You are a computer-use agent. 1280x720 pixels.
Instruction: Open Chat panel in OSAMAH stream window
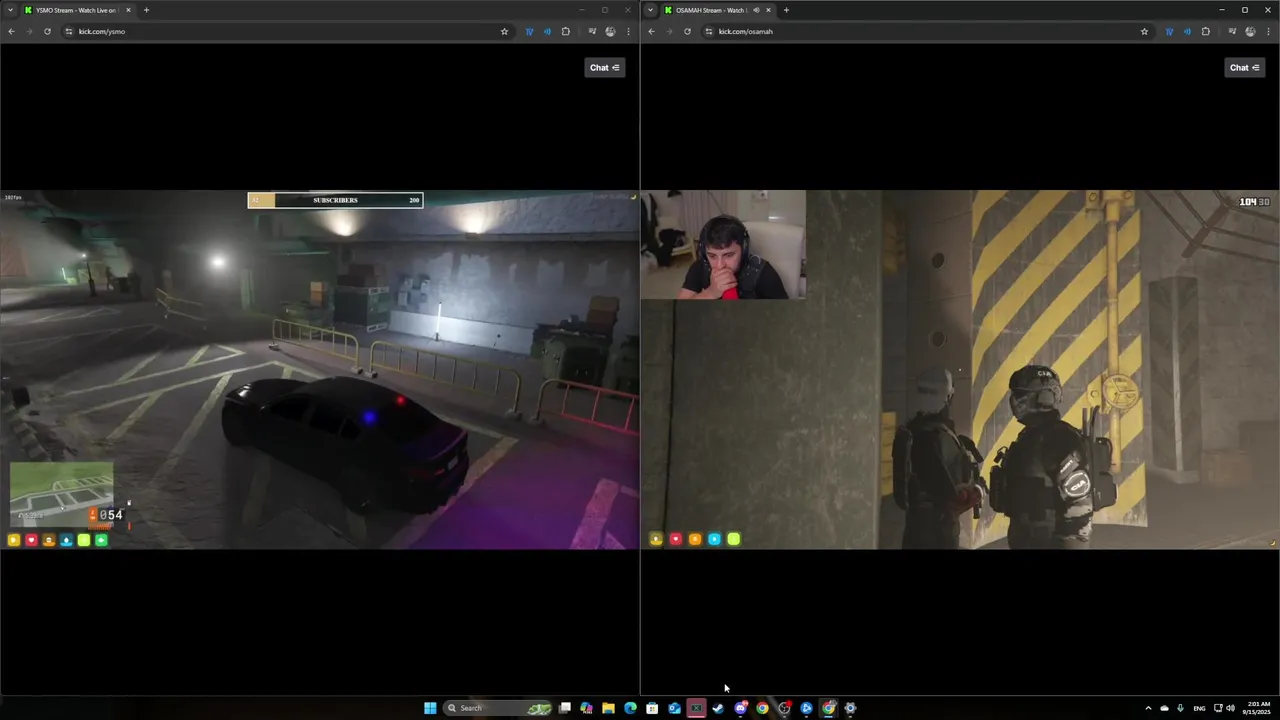[1244, 67]
